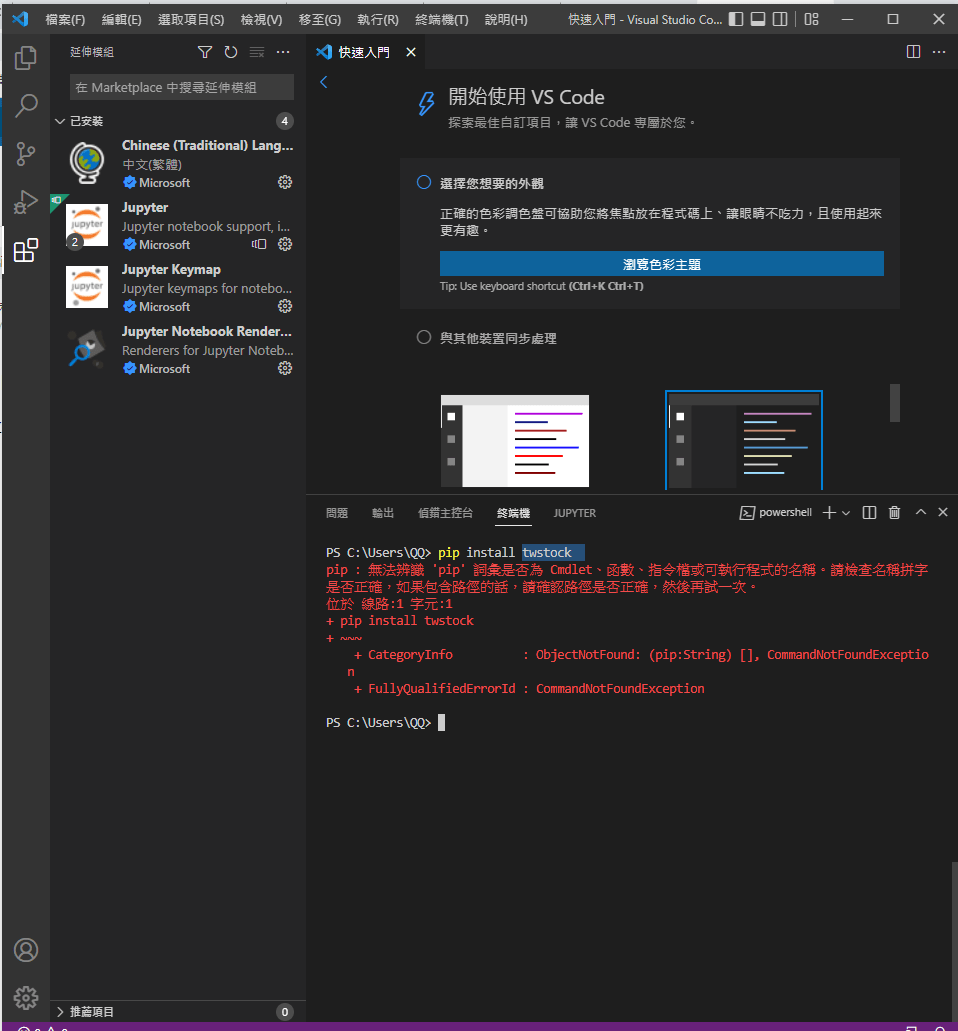Select the Search icon in the activity bar
Image resolution: width=958 pixels, height=1031 pixels.
tap(25, 105)
